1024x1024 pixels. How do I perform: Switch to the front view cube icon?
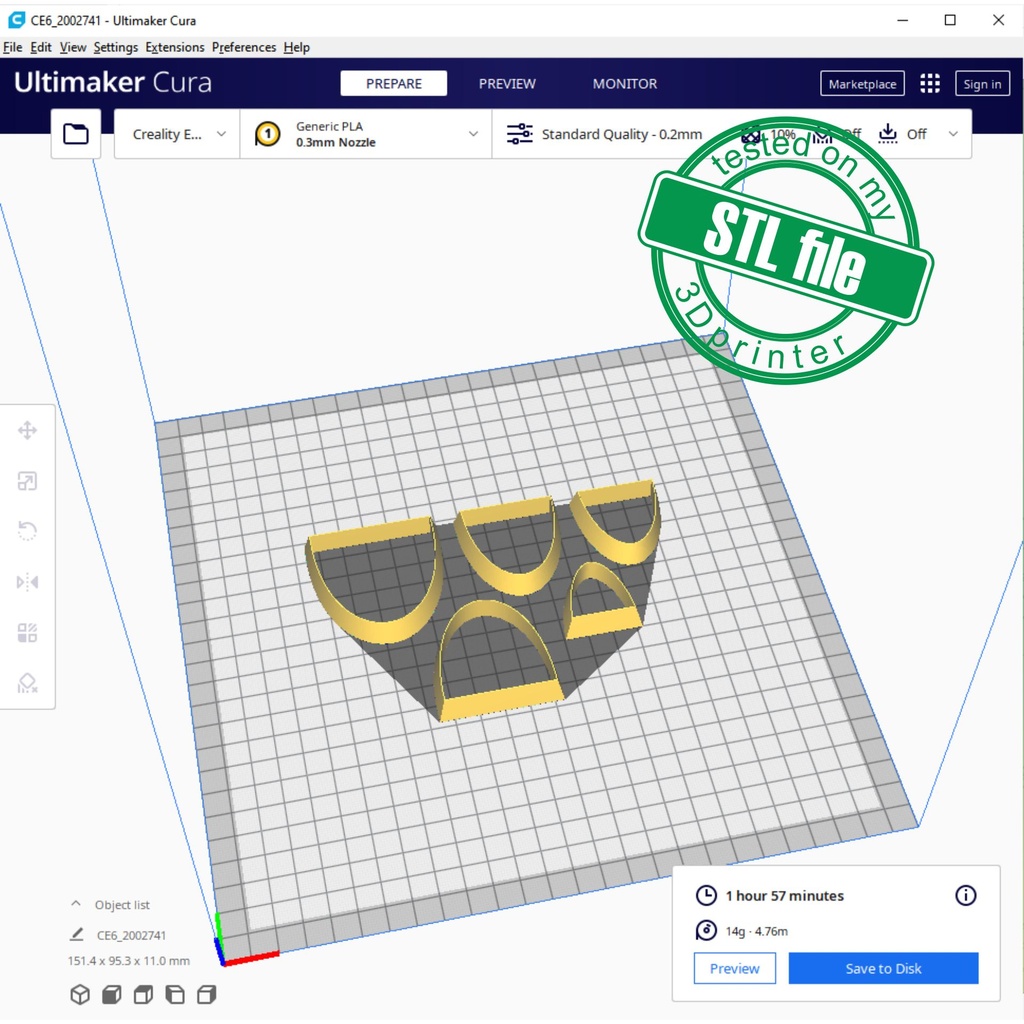(112, 994)
